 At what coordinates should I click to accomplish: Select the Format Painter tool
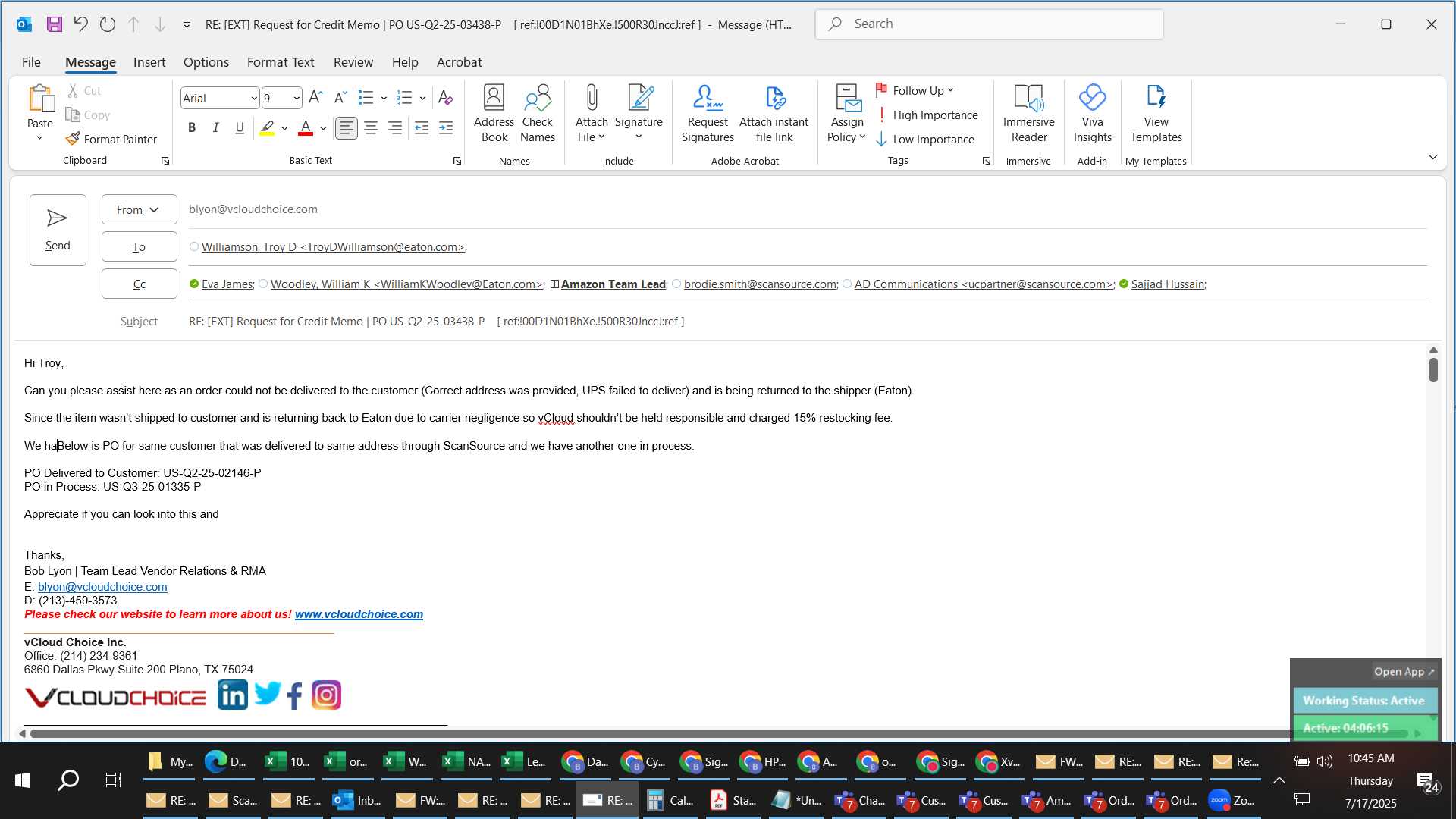111,139
